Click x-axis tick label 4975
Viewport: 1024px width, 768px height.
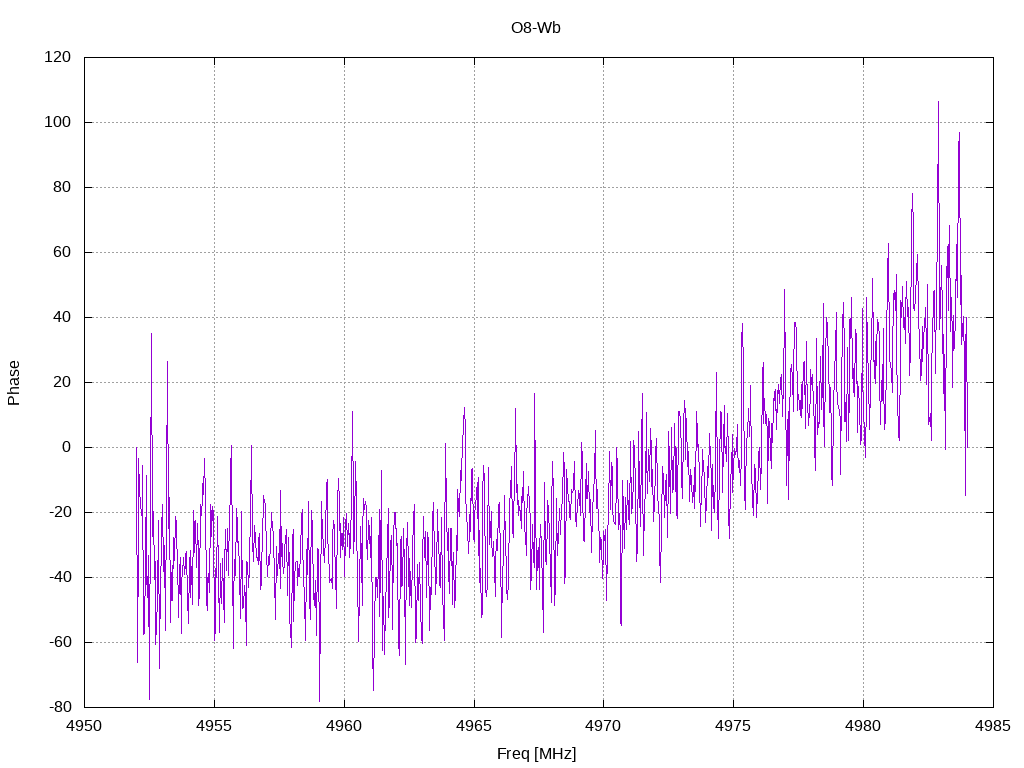click(x=733, y=726)
